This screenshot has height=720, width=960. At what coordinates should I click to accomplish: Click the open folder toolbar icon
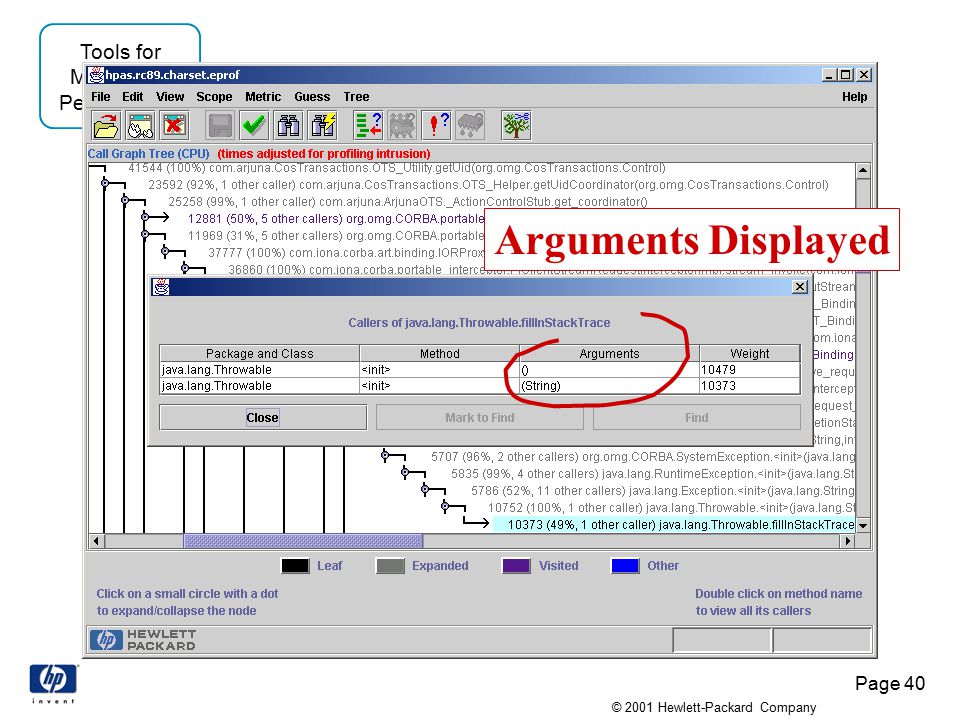(x=106, y=126)
